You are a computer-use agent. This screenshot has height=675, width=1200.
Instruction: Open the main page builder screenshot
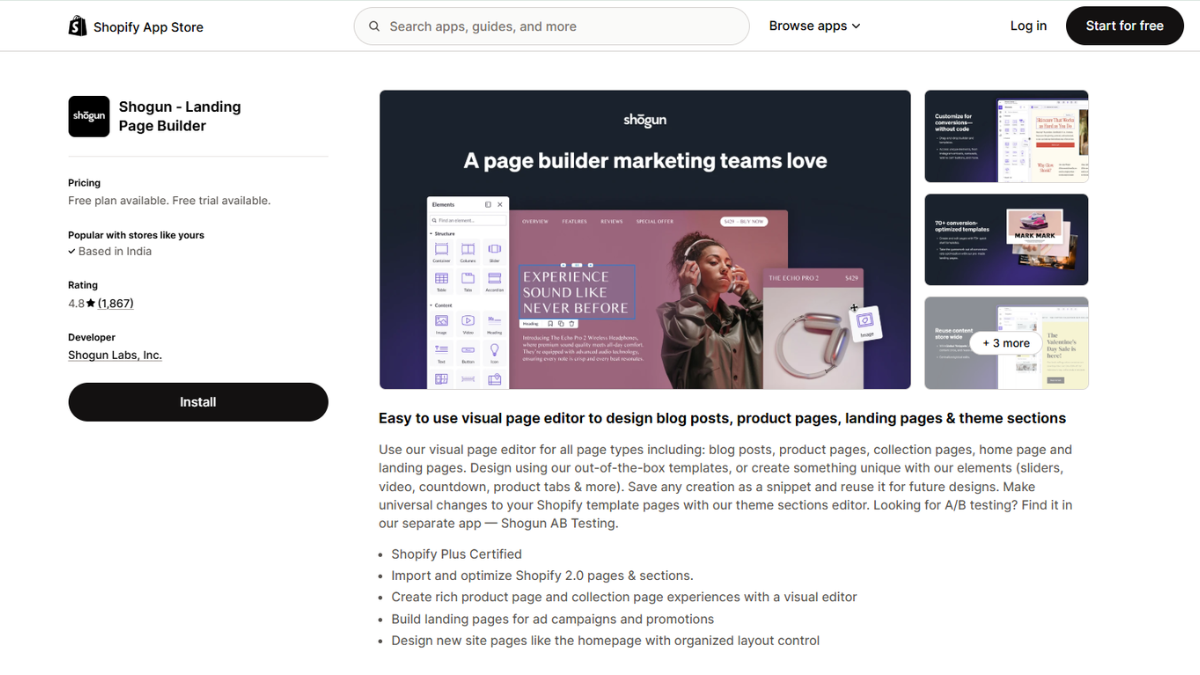[645, 240]
